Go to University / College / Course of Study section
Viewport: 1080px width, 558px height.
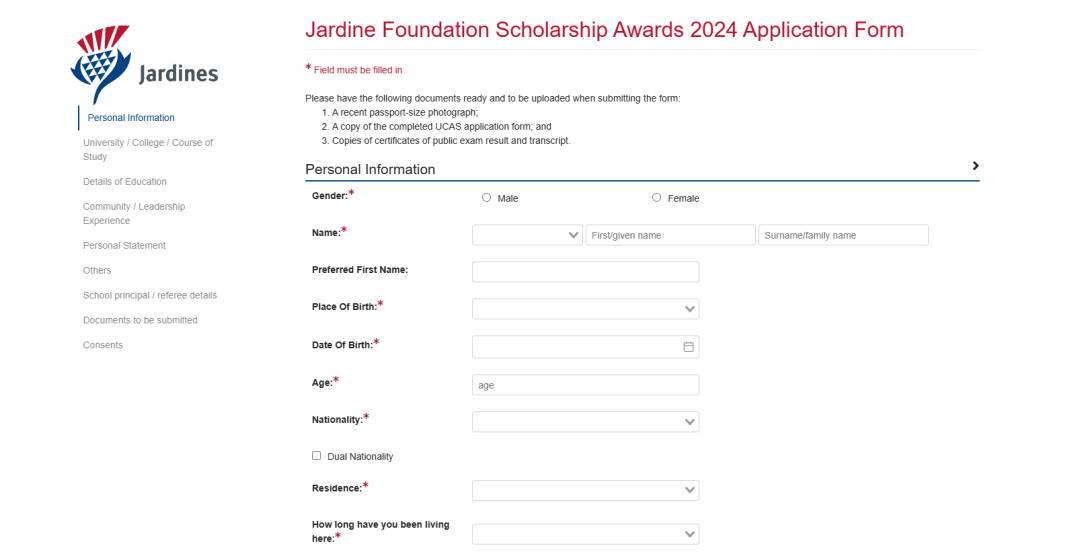click(x=148, y=149)
